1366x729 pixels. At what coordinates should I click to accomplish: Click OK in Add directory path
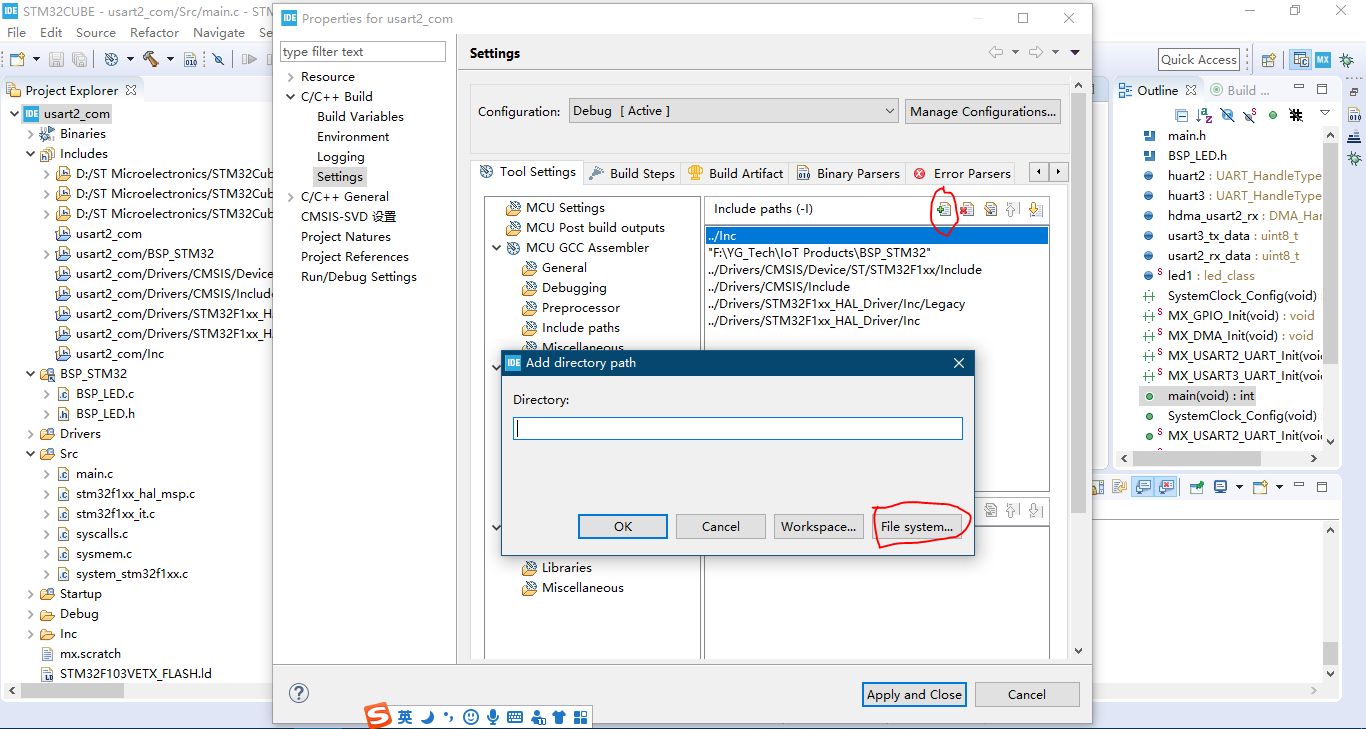[x=623, y=527]
